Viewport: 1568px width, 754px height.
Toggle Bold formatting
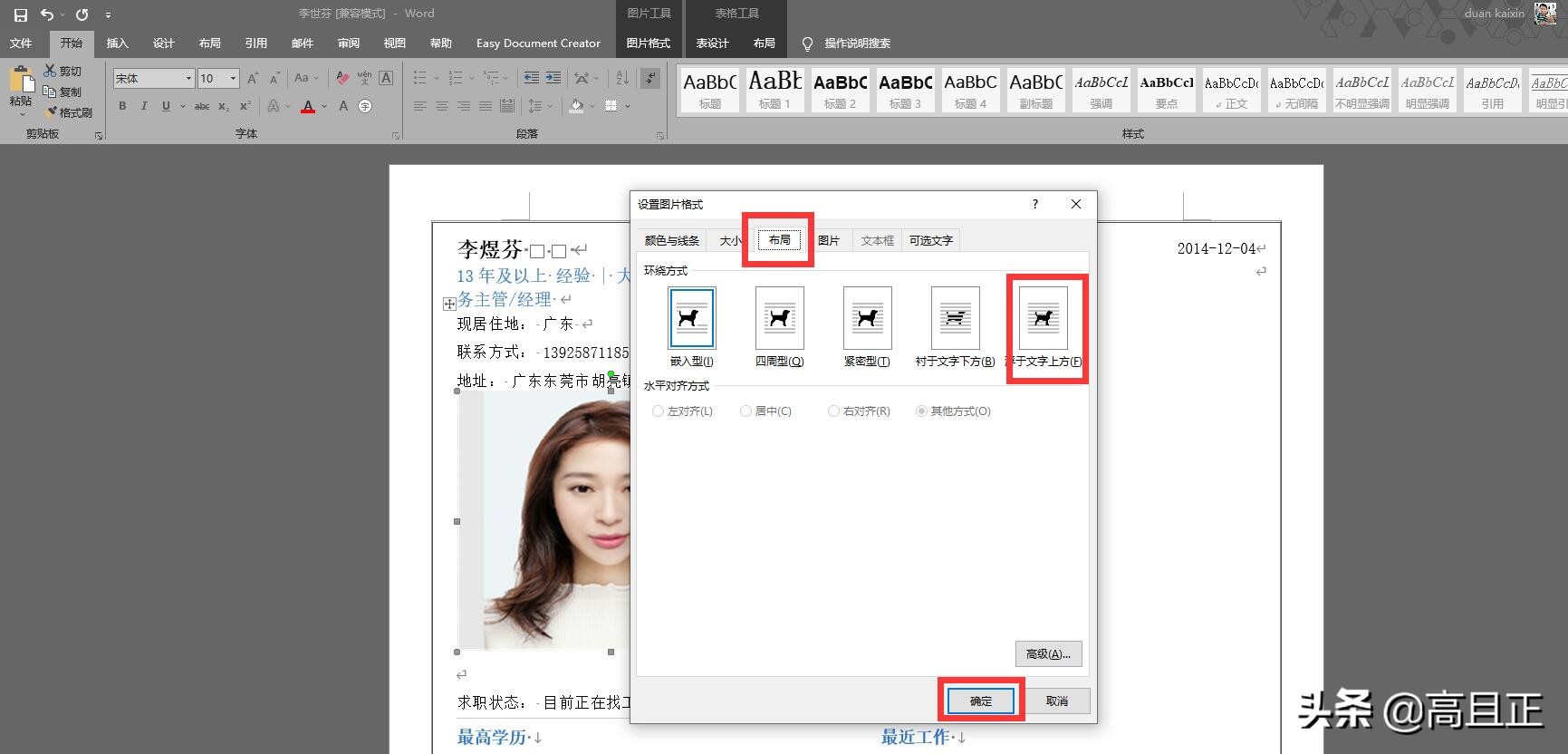click(x=122, y=106)
